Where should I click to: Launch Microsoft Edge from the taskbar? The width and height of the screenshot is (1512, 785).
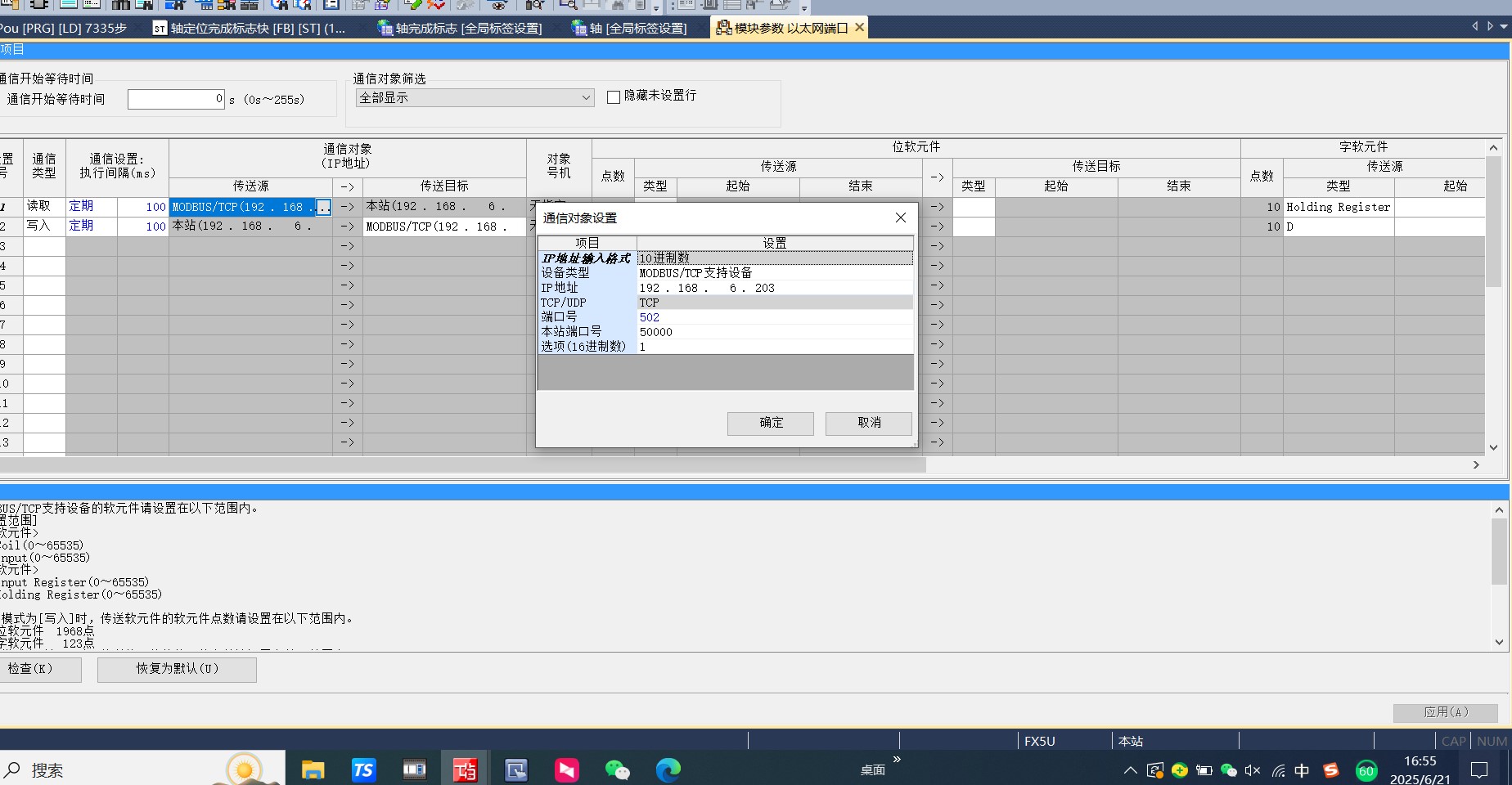tap(668, 769)
